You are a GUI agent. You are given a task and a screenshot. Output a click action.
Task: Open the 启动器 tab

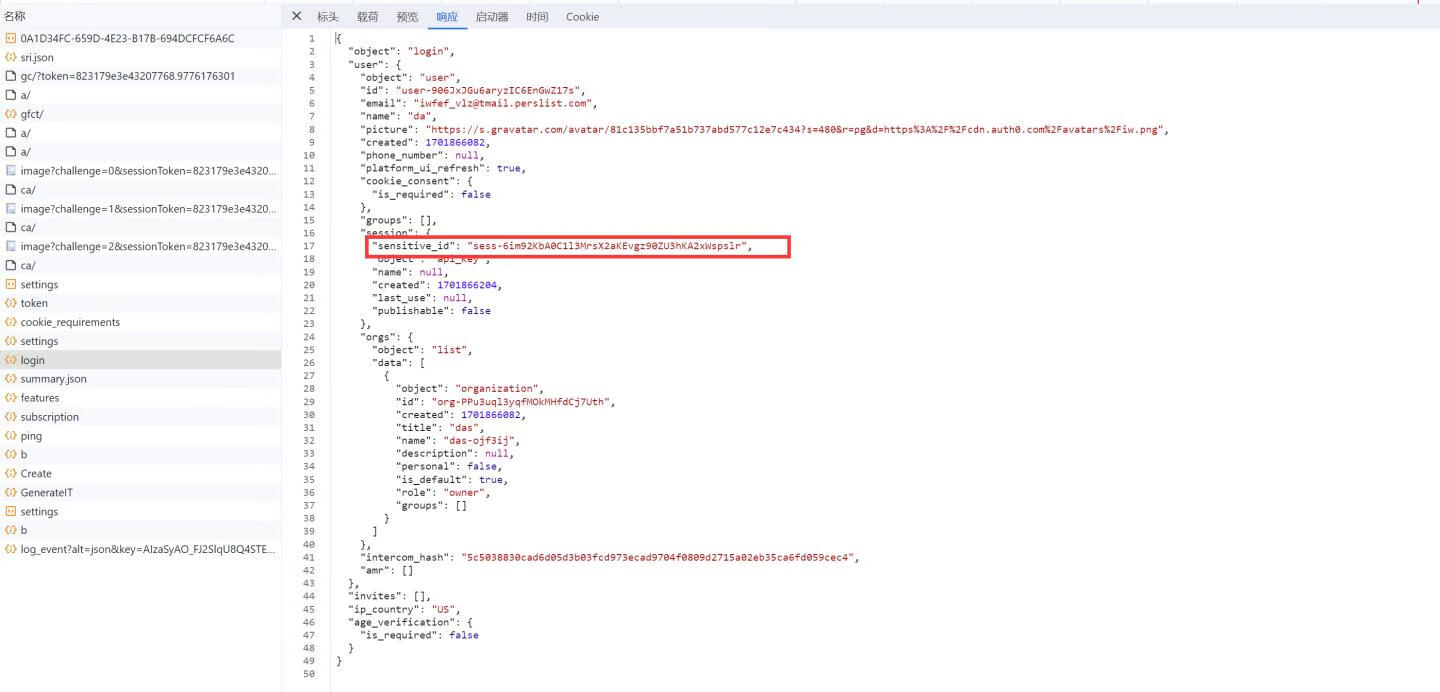tap(491, 17)
